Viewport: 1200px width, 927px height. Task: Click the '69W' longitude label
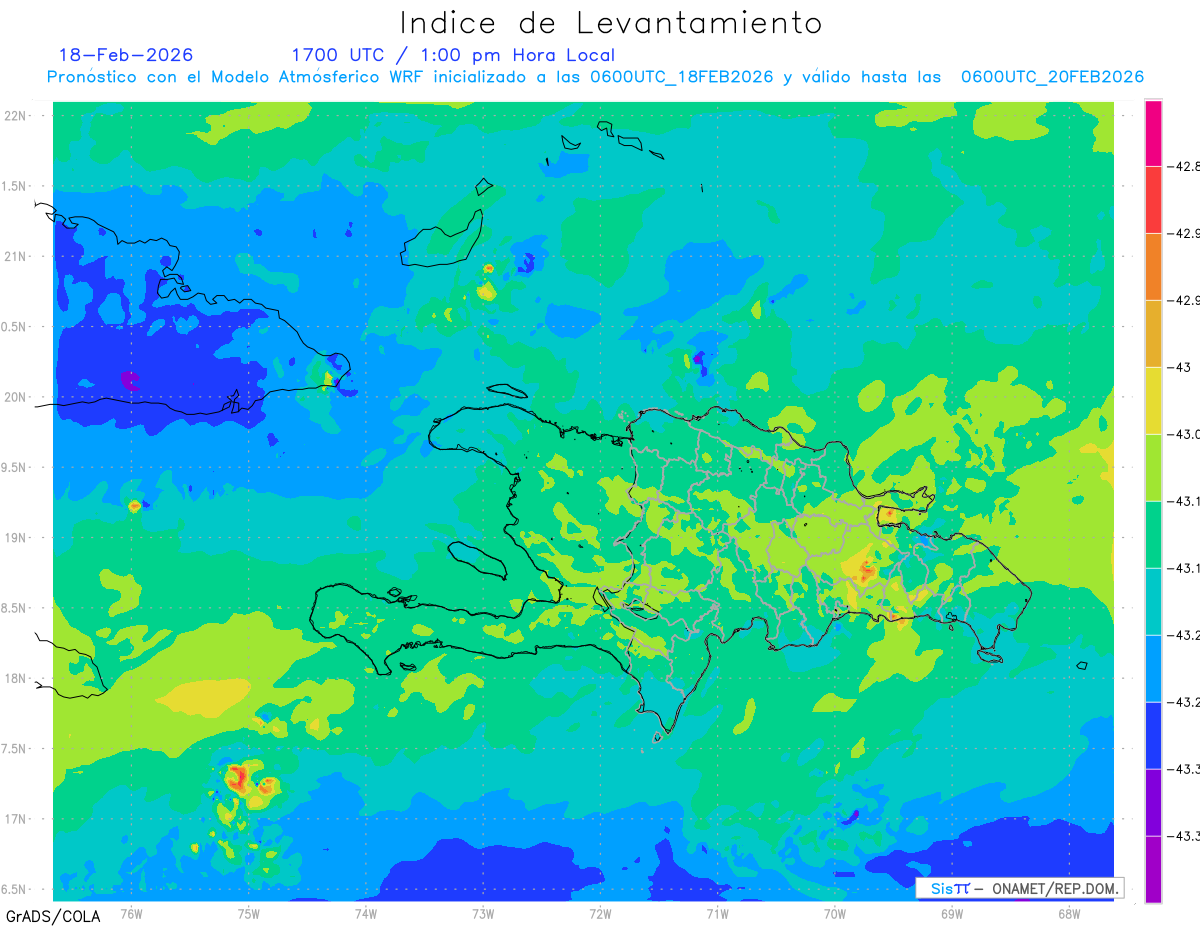952,913
